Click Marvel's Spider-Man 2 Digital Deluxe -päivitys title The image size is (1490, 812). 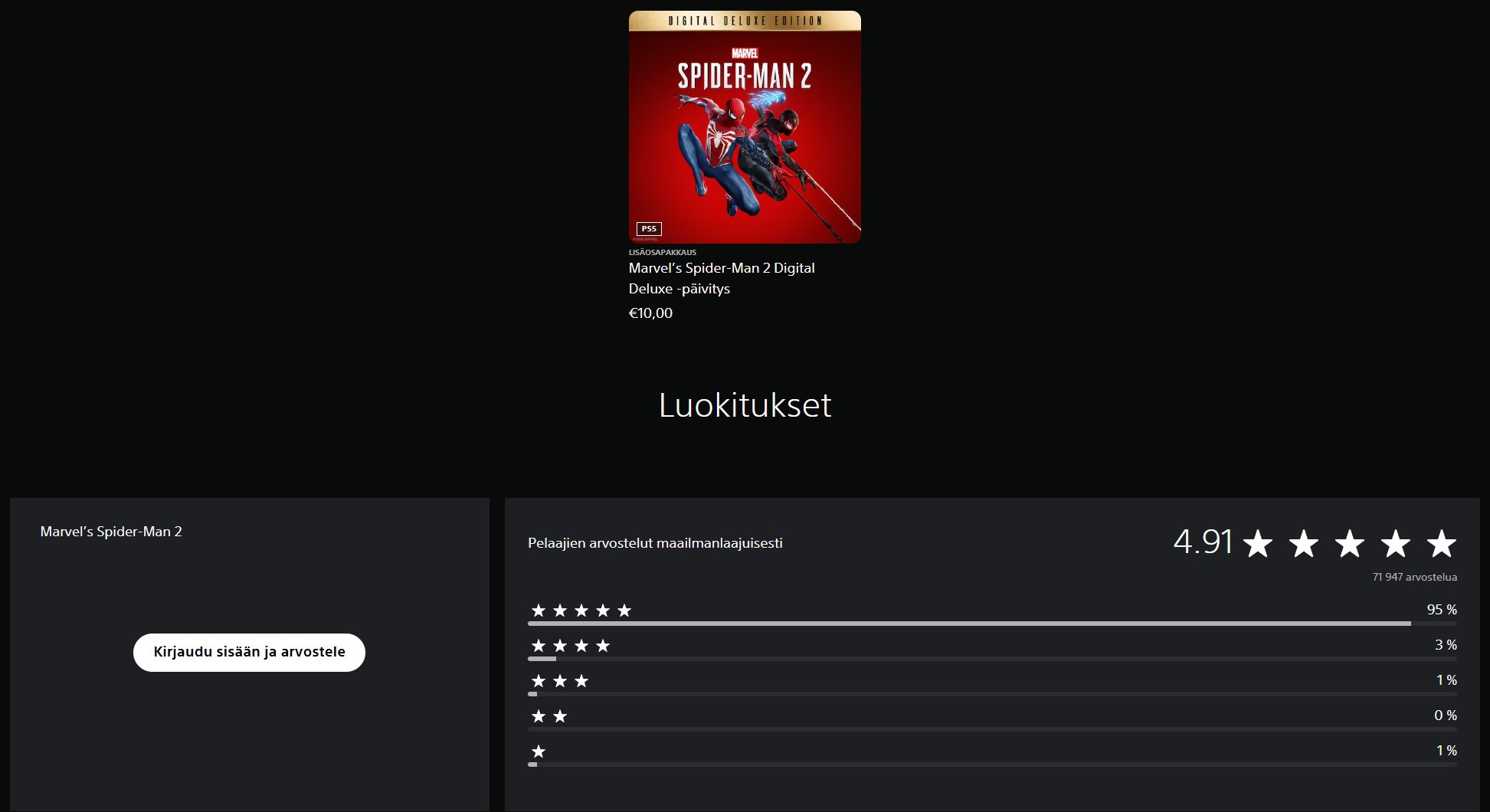click(x=722, y=278)
